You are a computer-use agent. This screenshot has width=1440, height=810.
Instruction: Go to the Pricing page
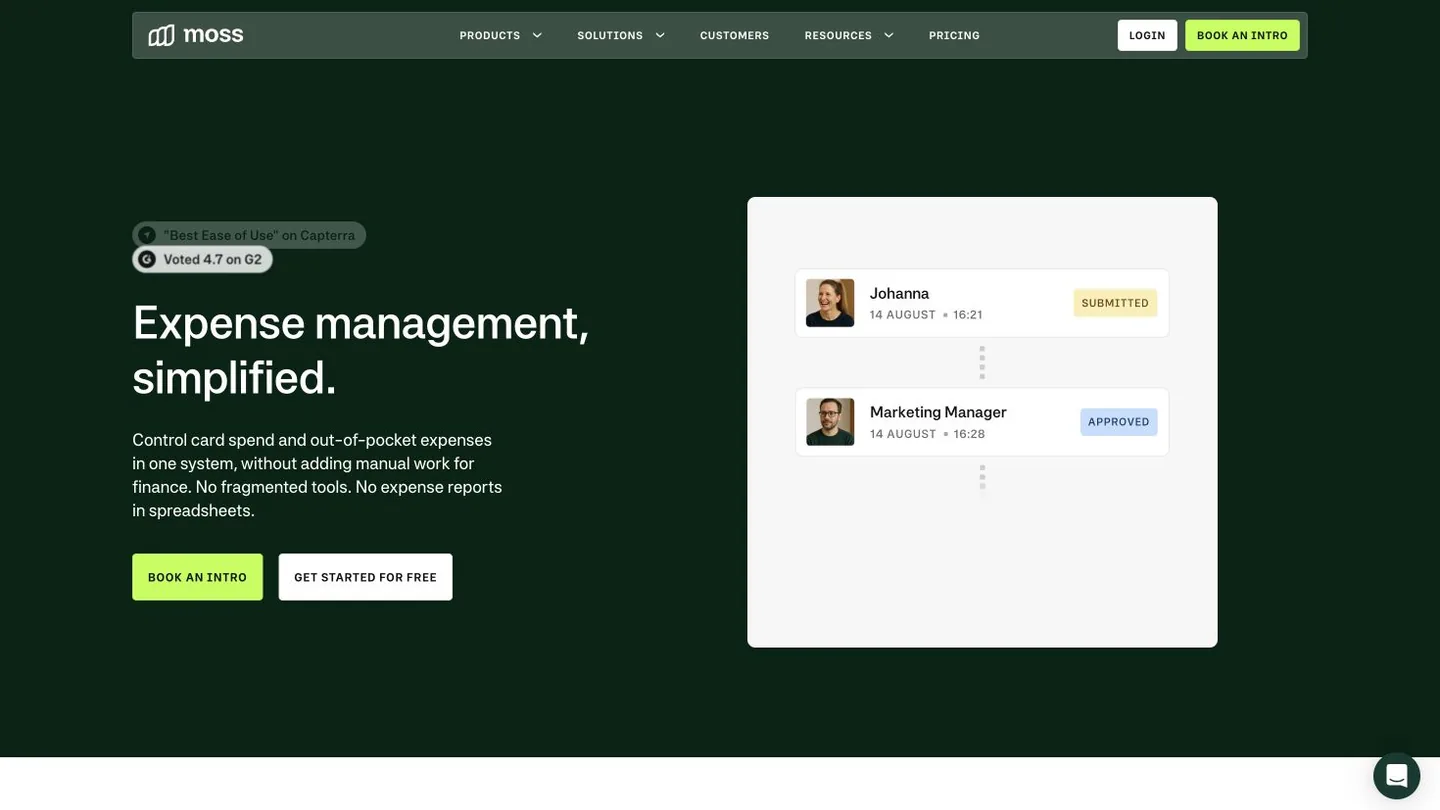click(x=954, y=36)
